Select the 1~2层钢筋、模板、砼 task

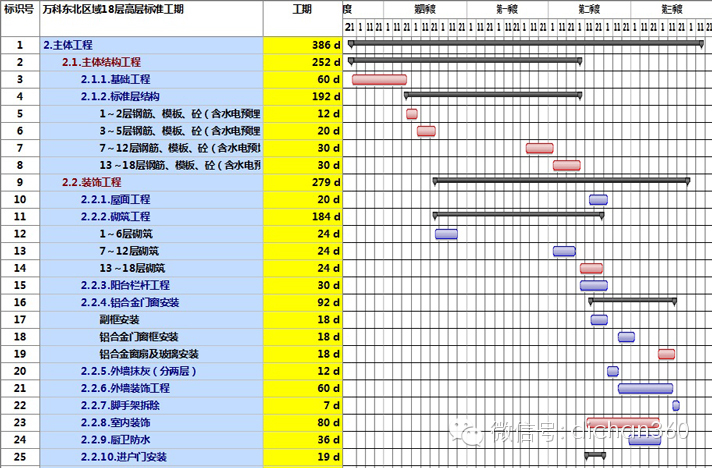(x=180, y=114)
